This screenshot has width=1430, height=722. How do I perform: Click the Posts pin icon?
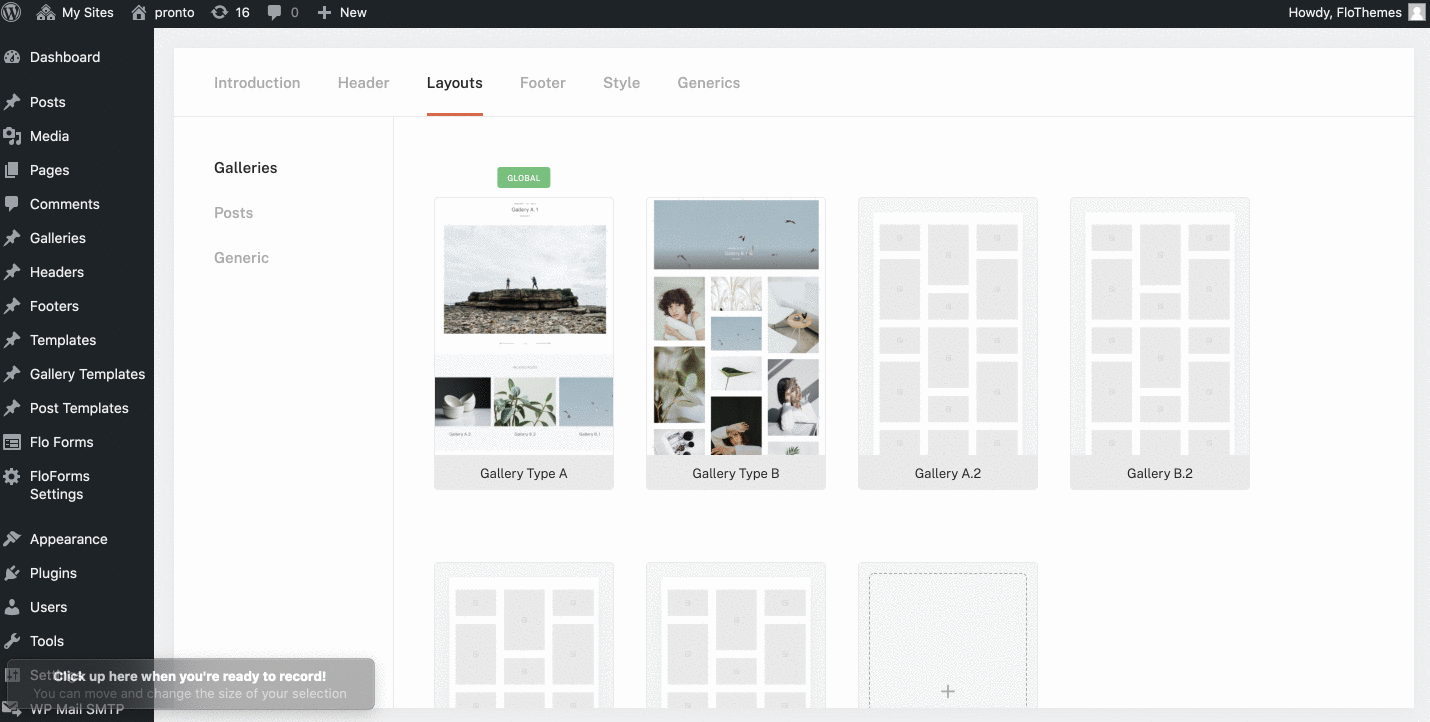pos(12,102)
